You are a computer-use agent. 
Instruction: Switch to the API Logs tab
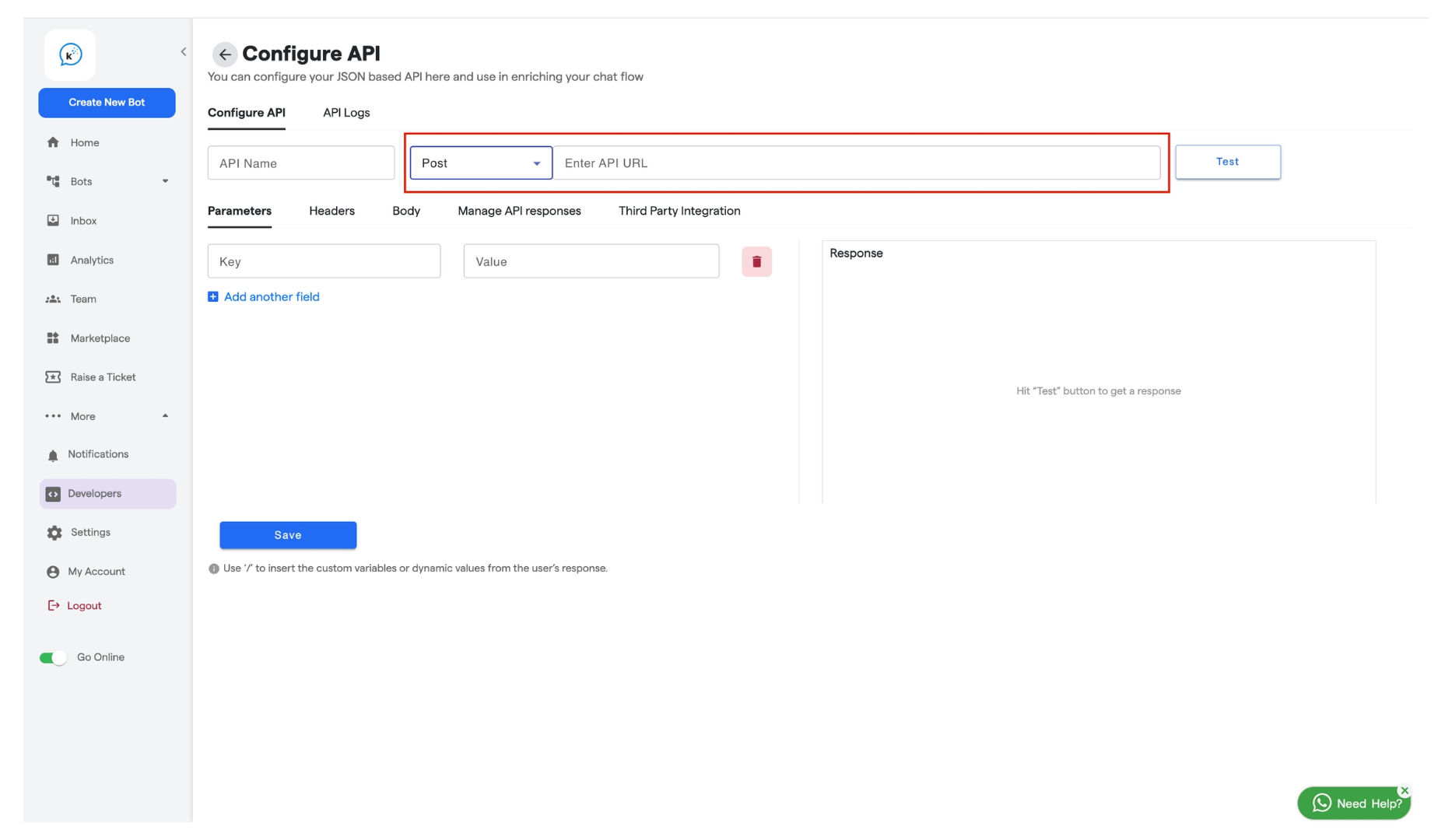tap(346, 113)
